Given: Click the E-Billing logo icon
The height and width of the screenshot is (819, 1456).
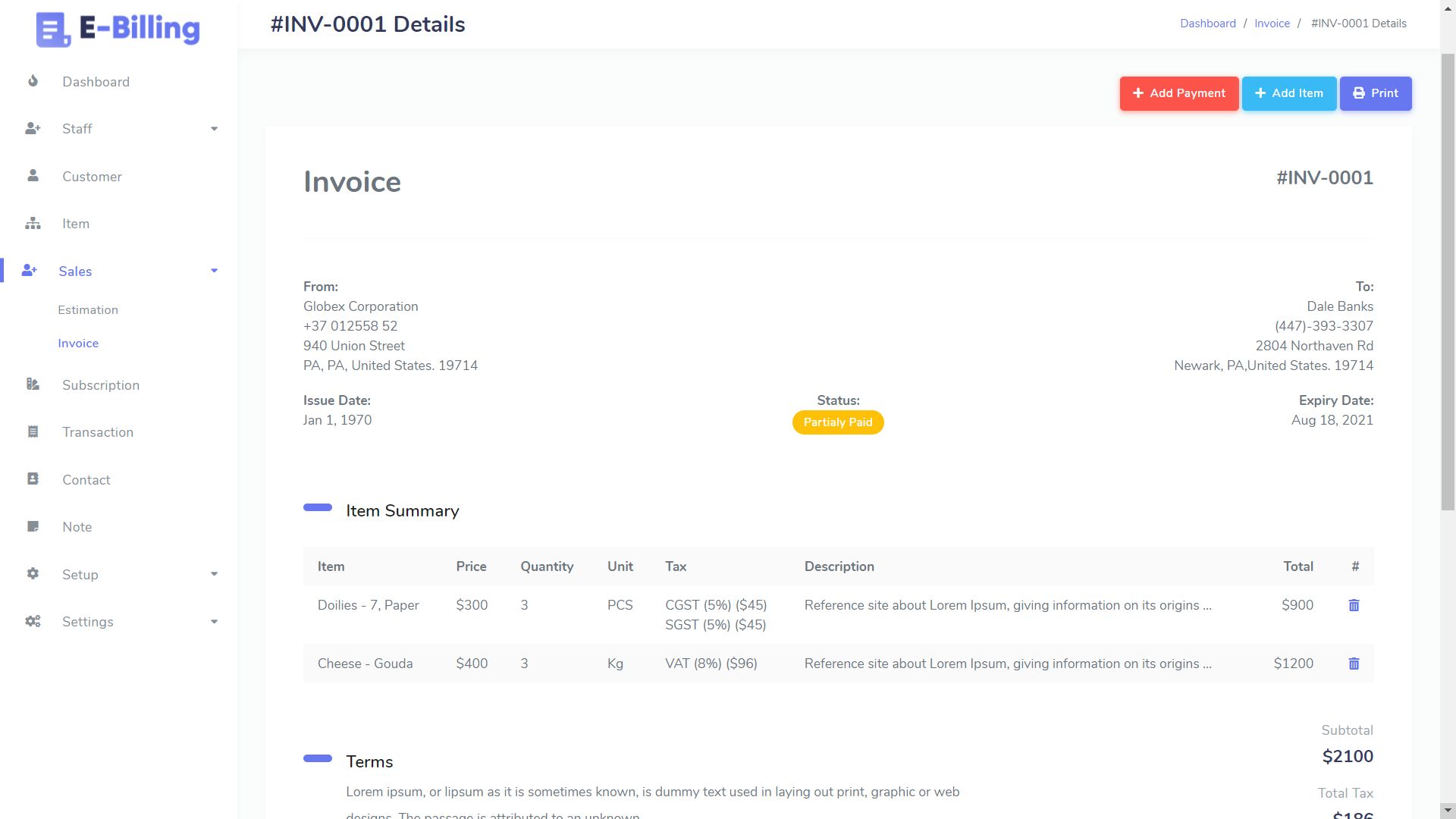Looking at the screenshot, I should pos(53,30).
